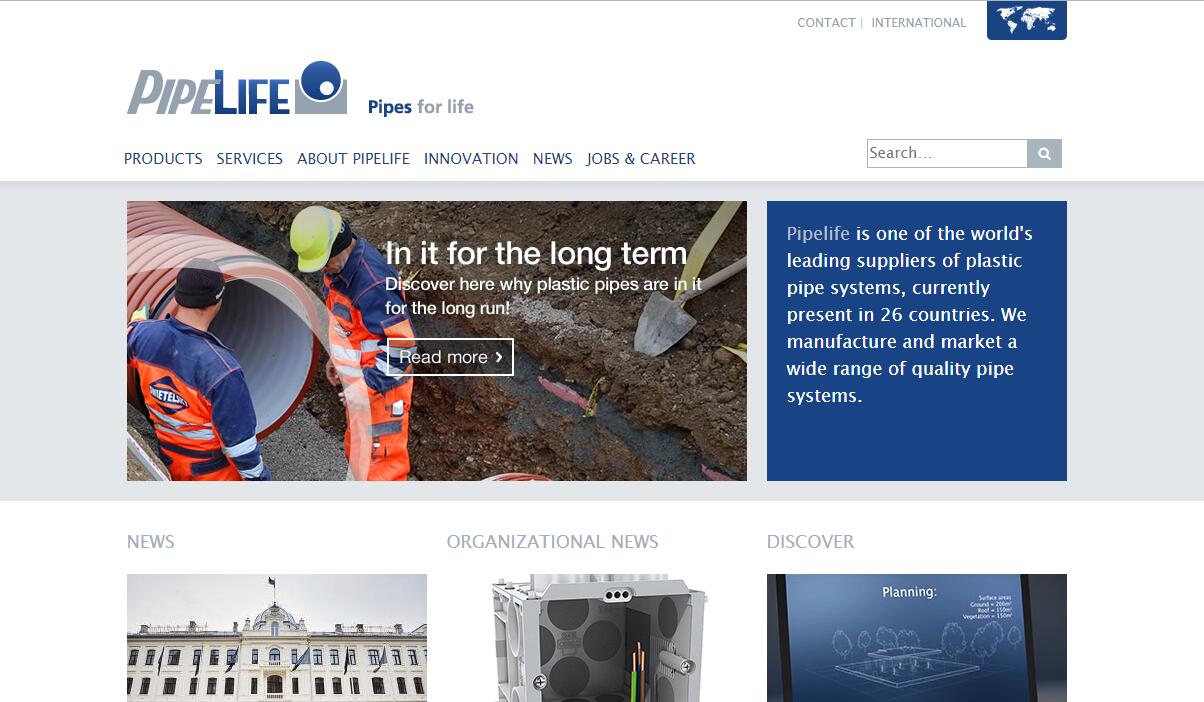The width and height of the screenshot is (1204, 702).
Task: Click the search magnifier icon button
Action: (x=1044, y=153)
